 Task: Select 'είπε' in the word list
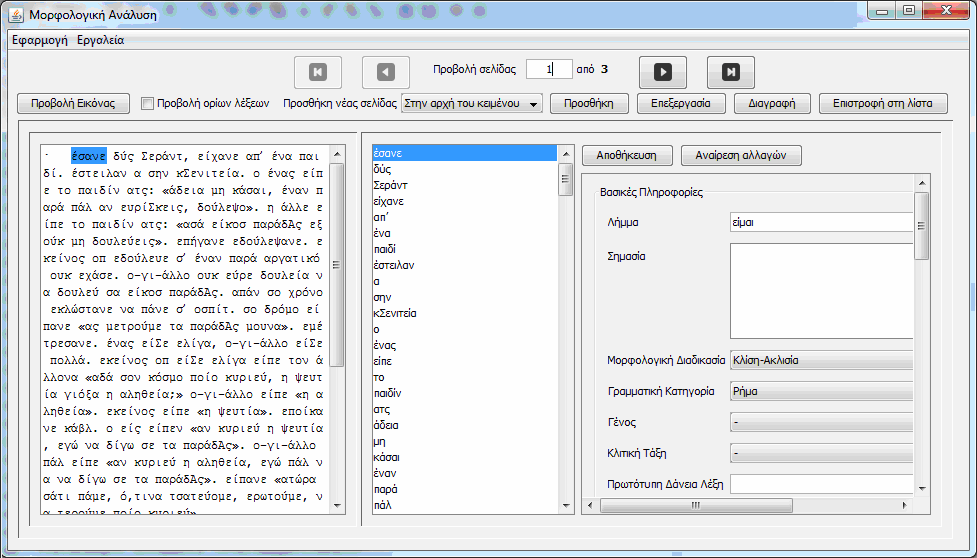pos(464,361)
